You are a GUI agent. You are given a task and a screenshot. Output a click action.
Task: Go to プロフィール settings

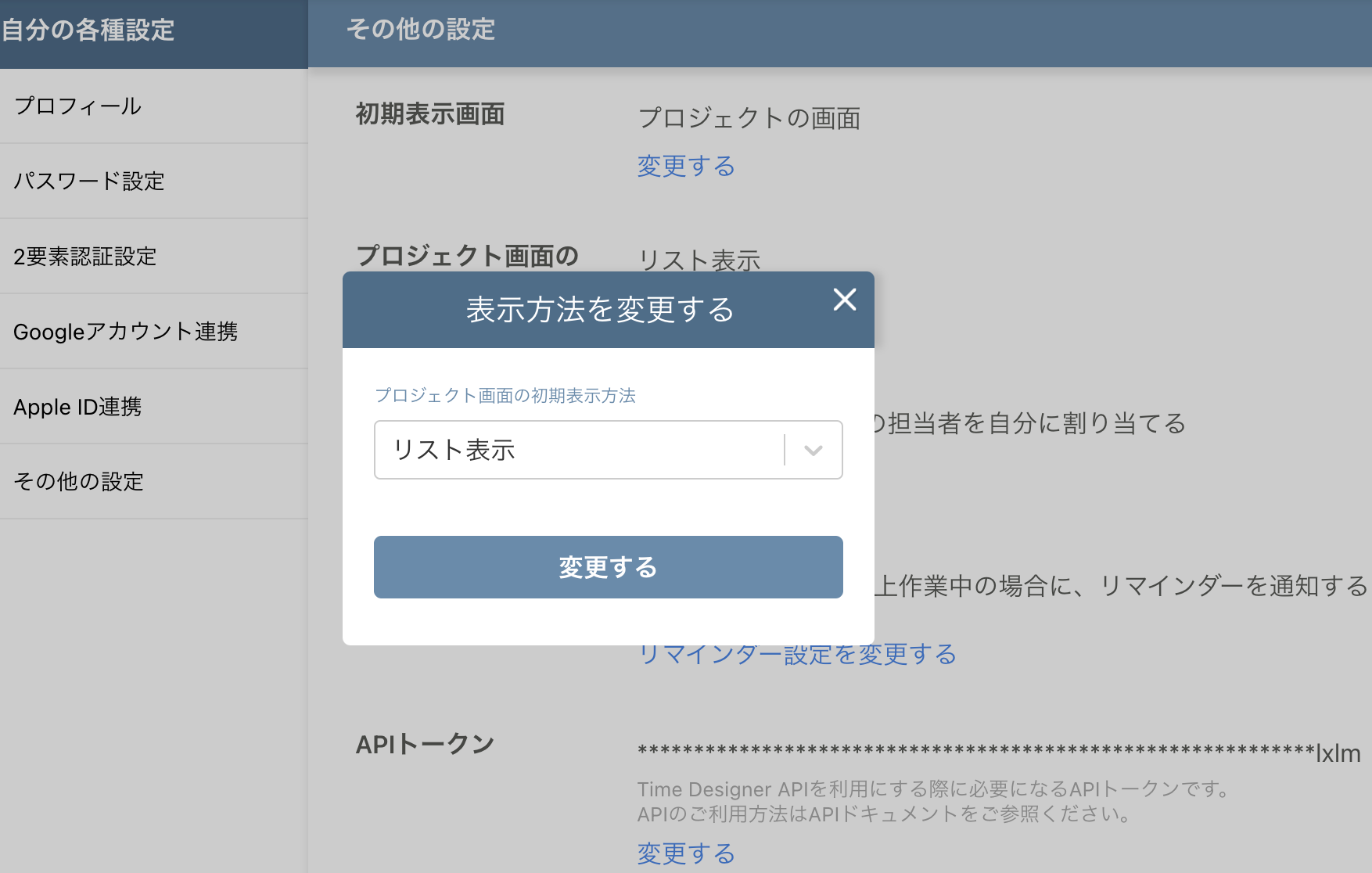[77, 106]
